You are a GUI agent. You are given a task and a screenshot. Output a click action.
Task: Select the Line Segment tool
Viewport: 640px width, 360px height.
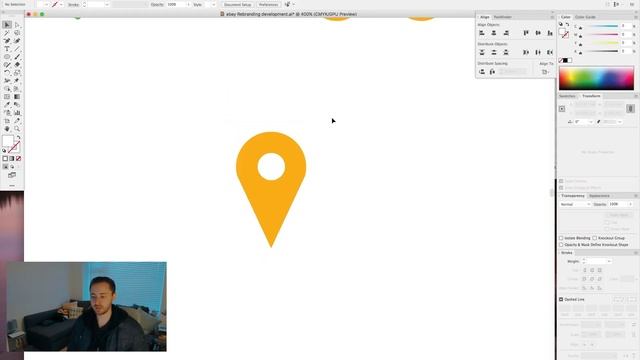(x=17, y=49)
